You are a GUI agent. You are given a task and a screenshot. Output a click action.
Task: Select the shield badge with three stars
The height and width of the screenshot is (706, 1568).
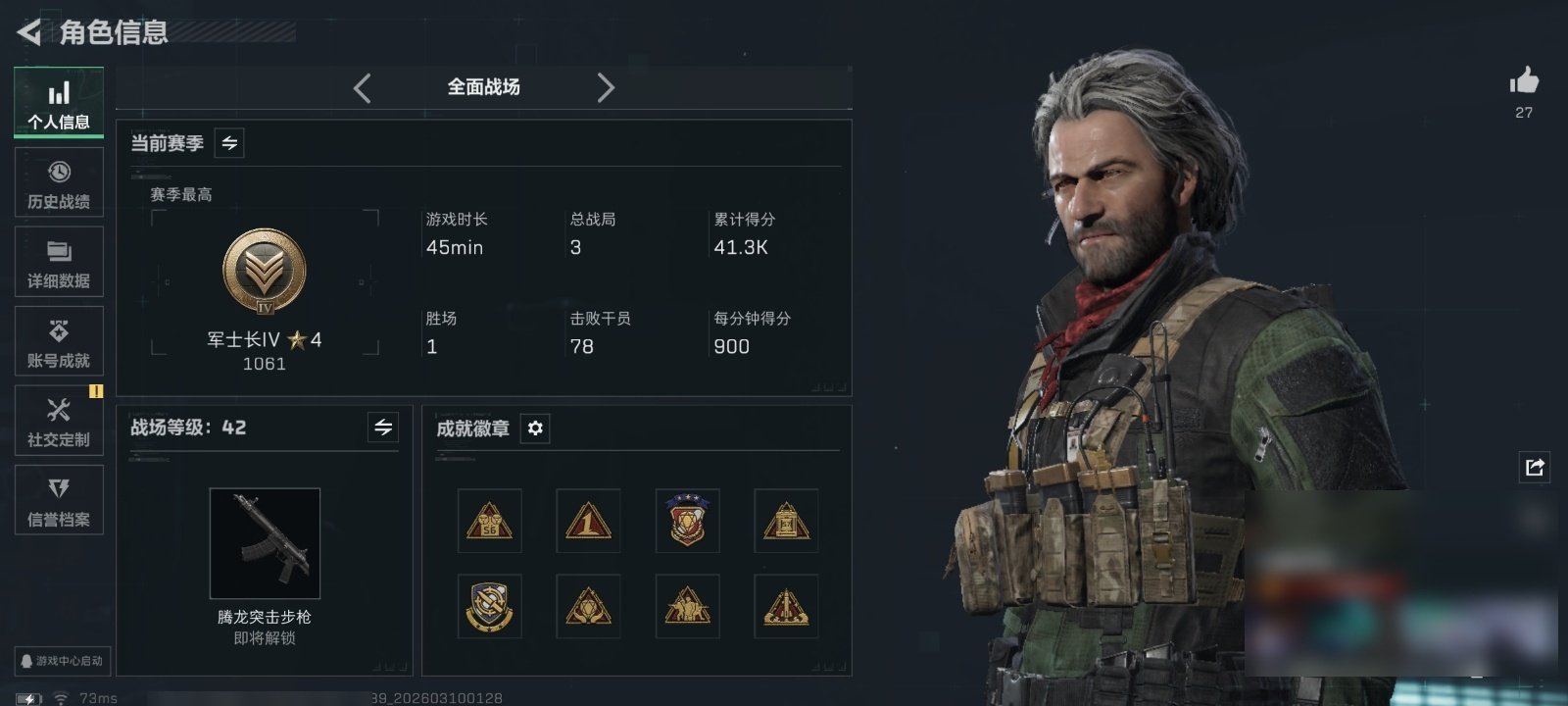pyautogui.click(x=687, y=521)
